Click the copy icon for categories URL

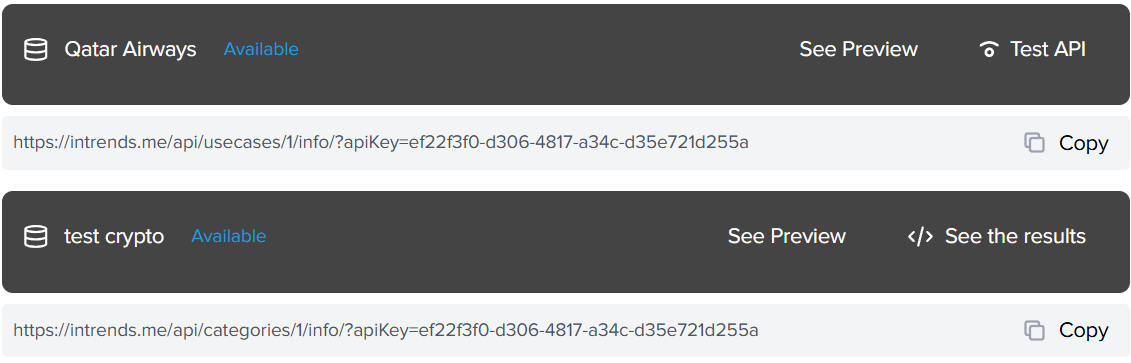point(1034,331)
